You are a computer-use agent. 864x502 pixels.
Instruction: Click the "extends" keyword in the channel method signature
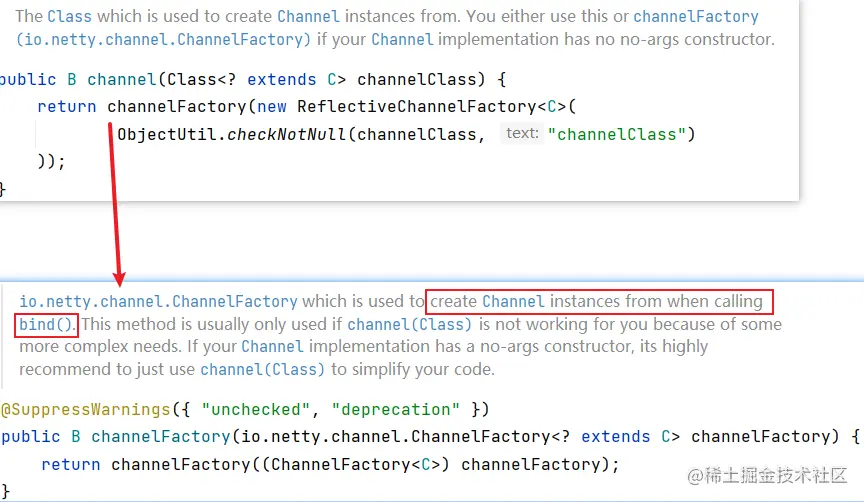coord(282,79)
